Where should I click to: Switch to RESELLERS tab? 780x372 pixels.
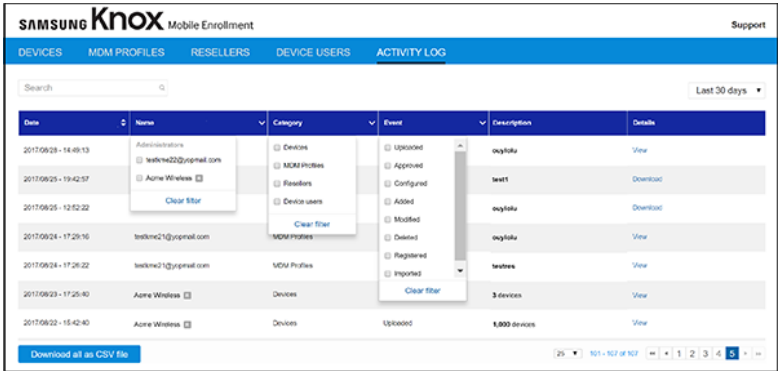[220, 52]
